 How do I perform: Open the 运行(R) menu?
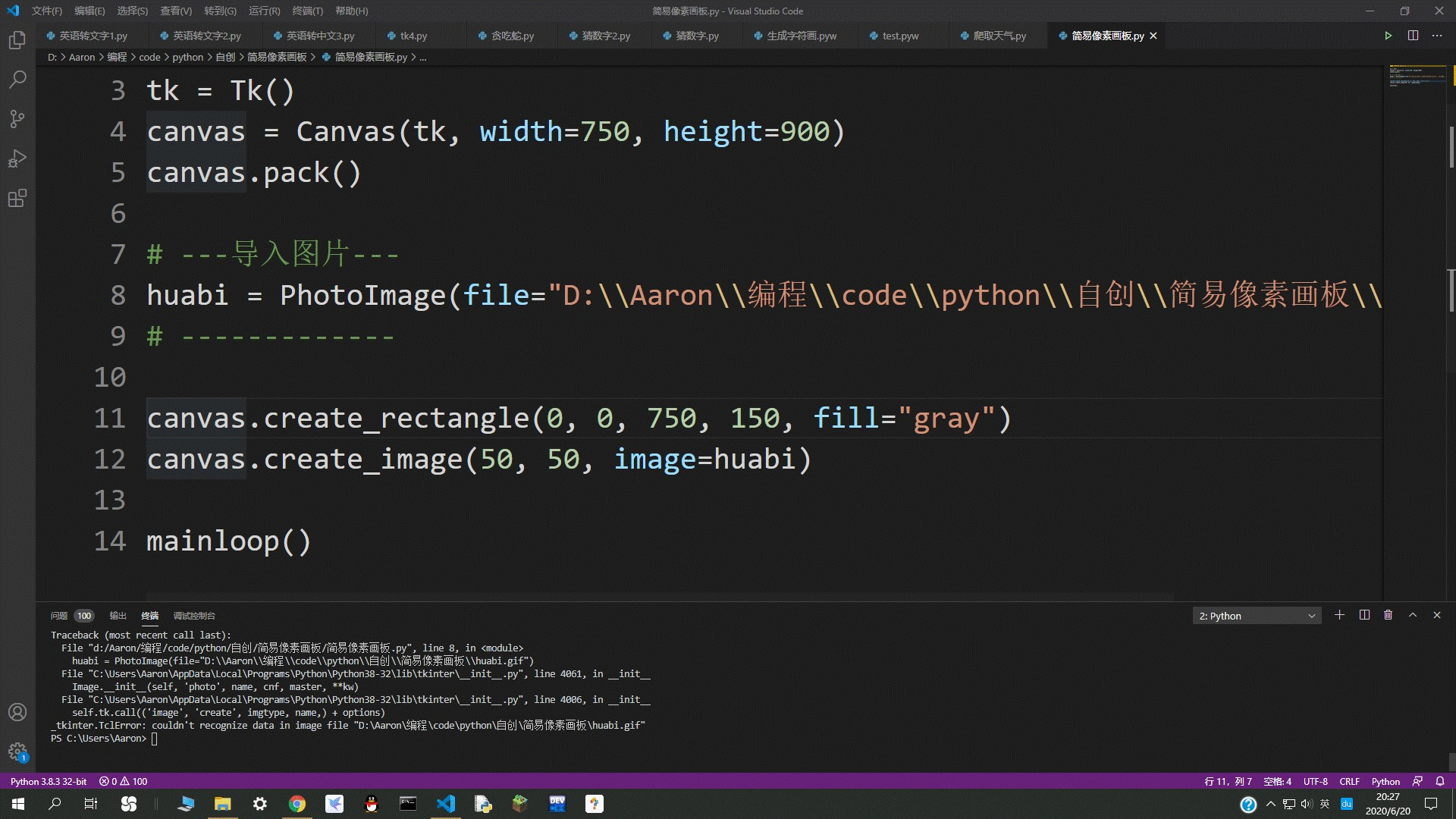pos(264,11)
